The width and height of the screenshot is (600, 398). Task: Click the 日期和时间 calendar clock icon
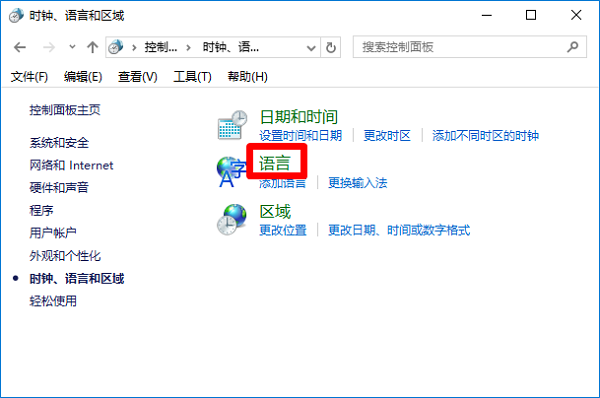coord(232,125)
